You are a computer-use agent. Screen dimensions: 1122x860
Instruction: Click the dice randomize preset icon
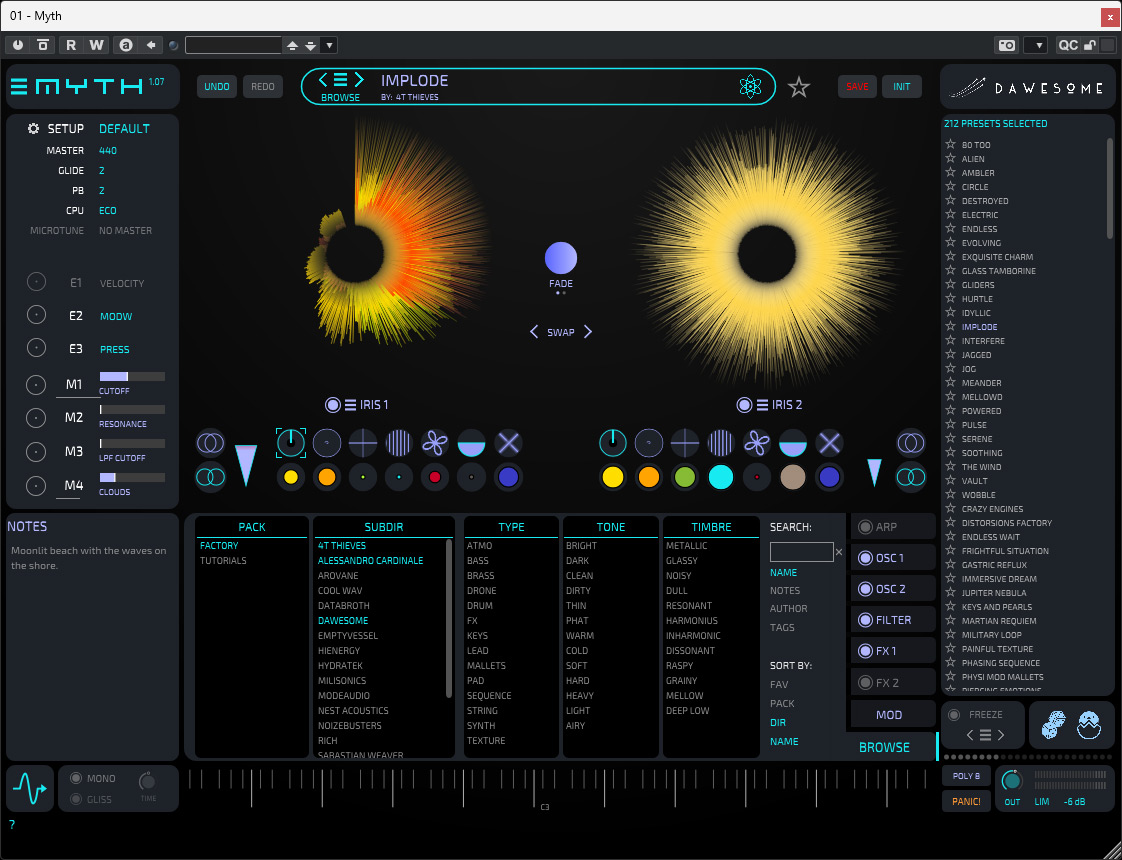click(1054, 725)
